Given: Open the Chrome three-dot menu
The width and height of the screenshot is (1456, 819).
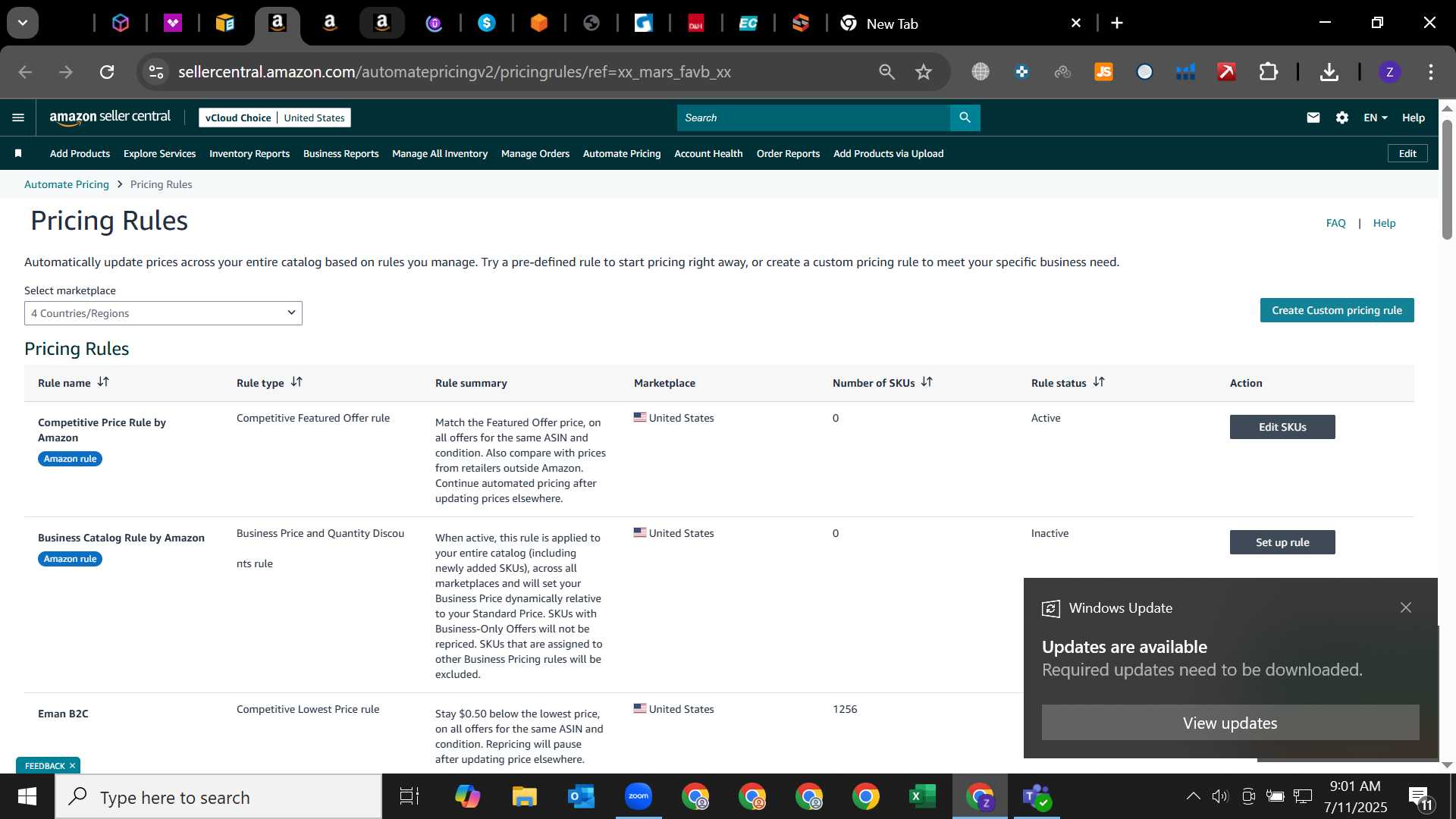Looking at the screenshot, I should pos(1431,72).
